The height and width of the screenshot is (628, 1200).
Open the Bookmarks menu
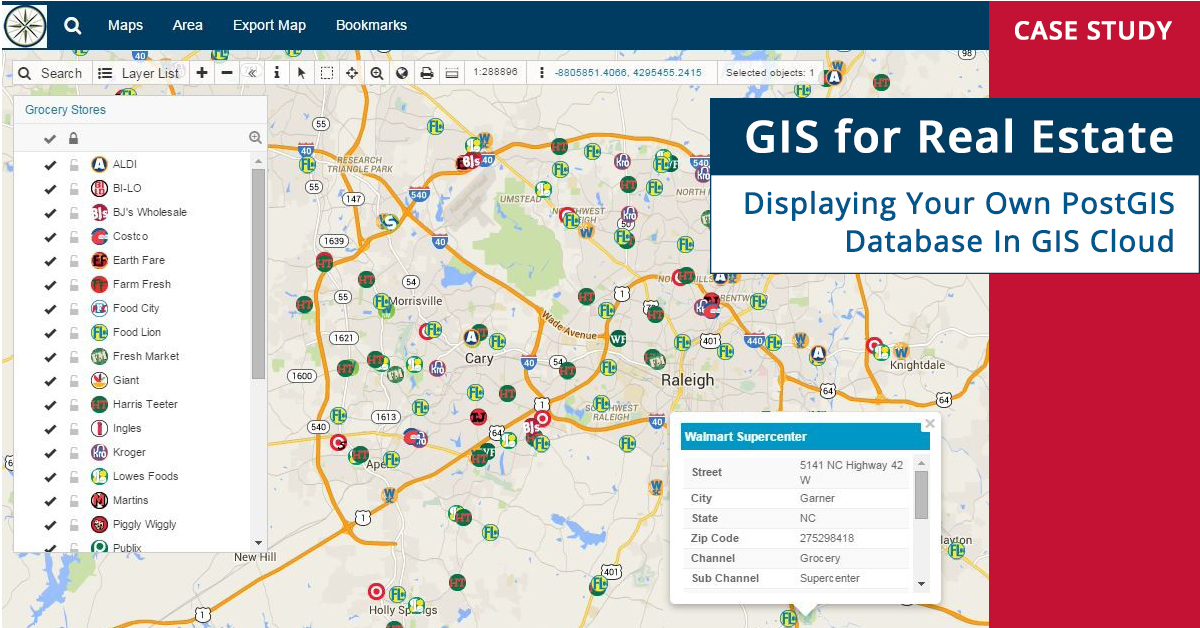click(x=371, y=26)
